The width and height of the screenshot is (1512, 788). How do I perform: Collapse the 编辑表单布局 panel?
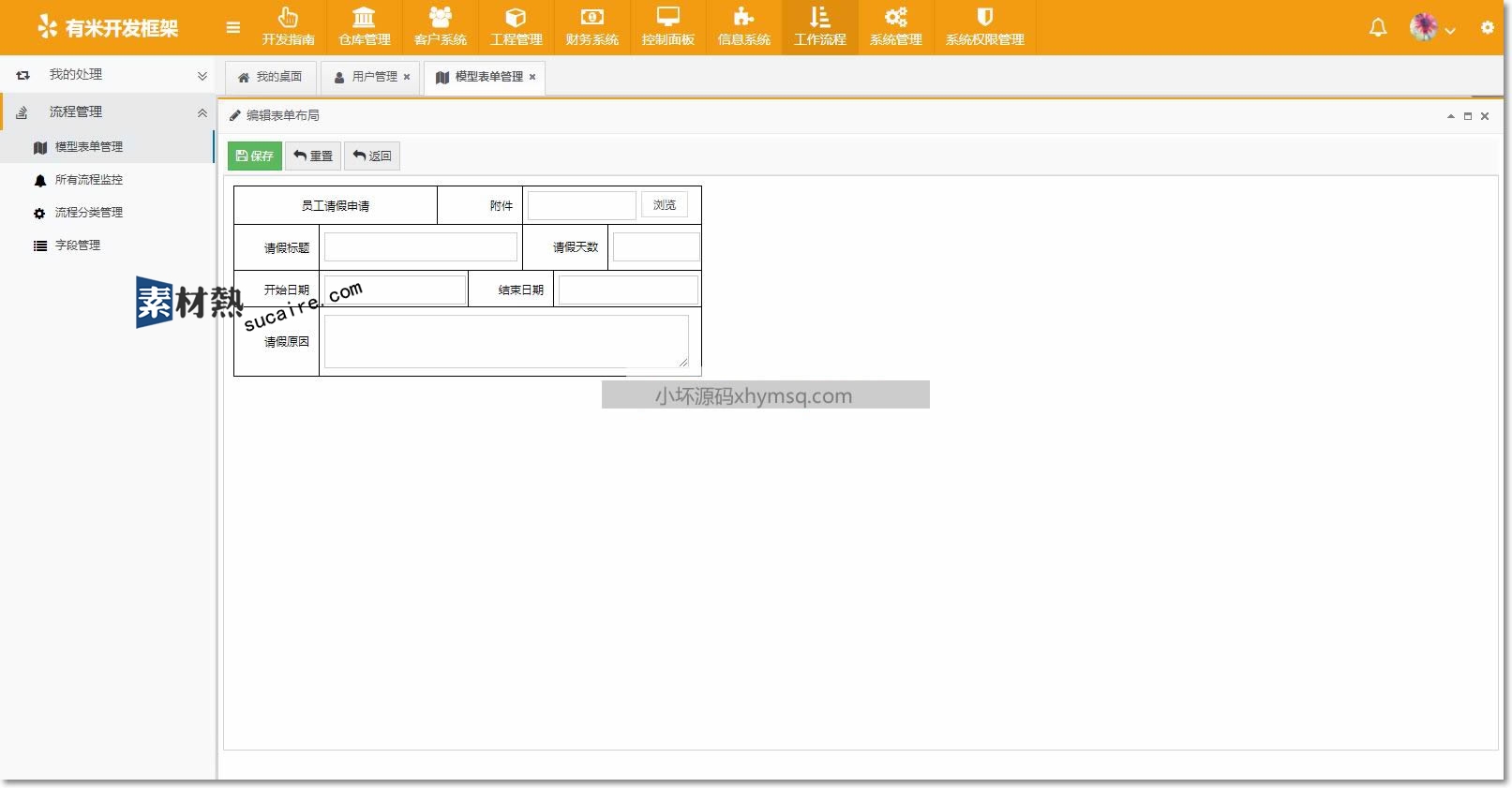(x=1450, y=116)
